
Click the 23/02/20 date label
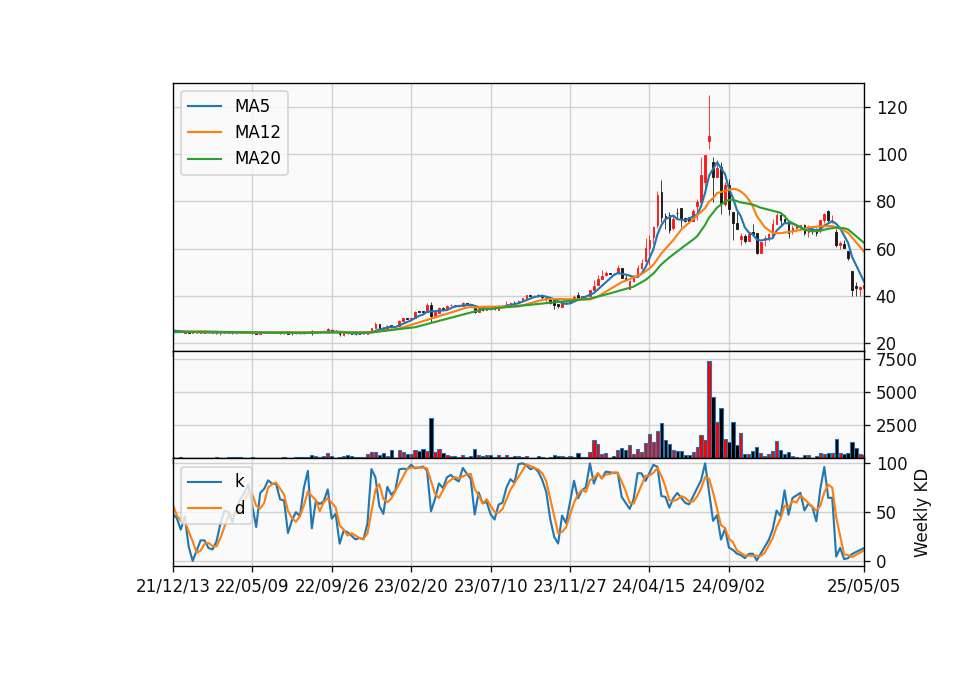[x=411, y=586]
